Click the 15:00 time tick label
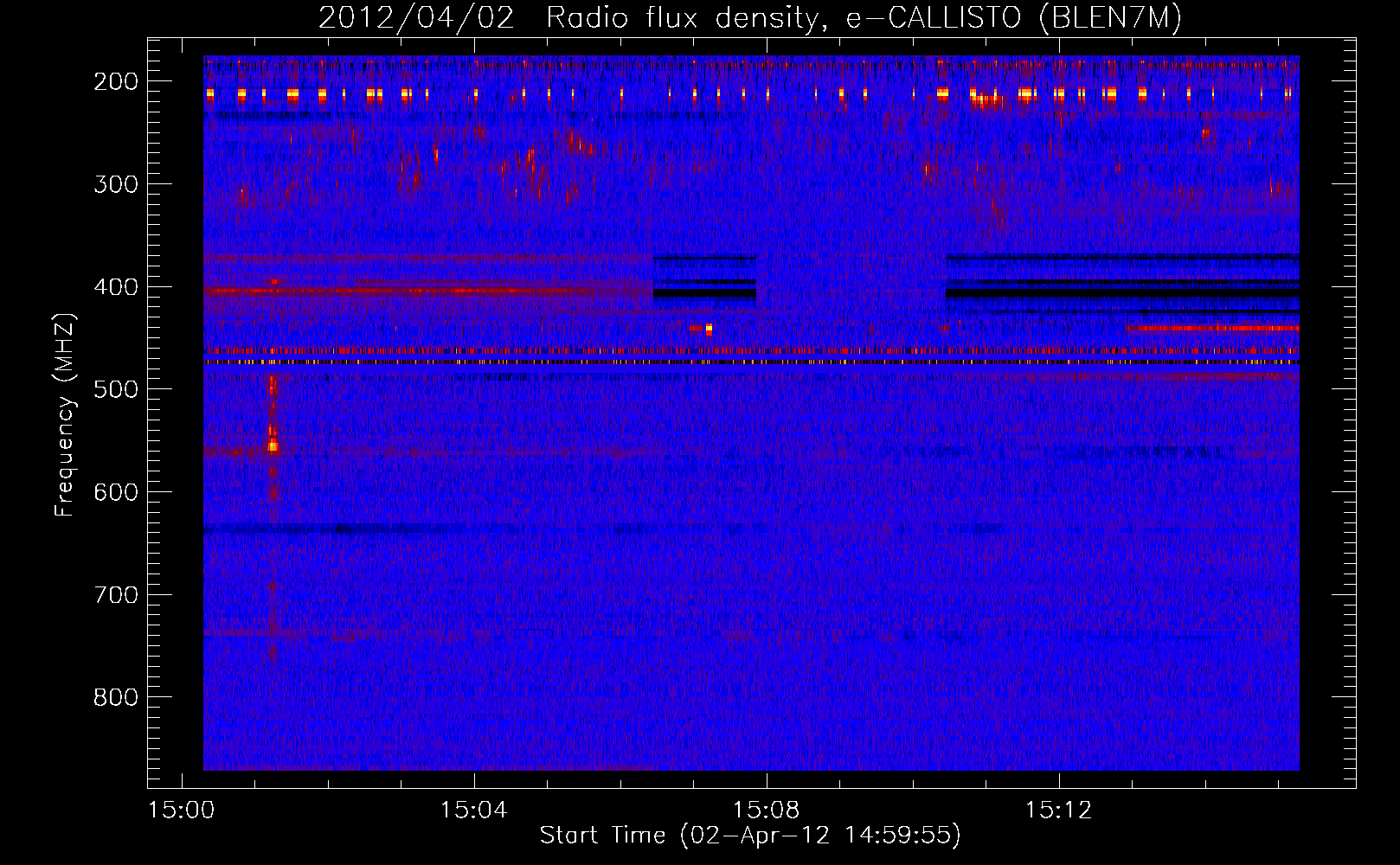Screen dimensions: 1400x865 pos(181,811)
